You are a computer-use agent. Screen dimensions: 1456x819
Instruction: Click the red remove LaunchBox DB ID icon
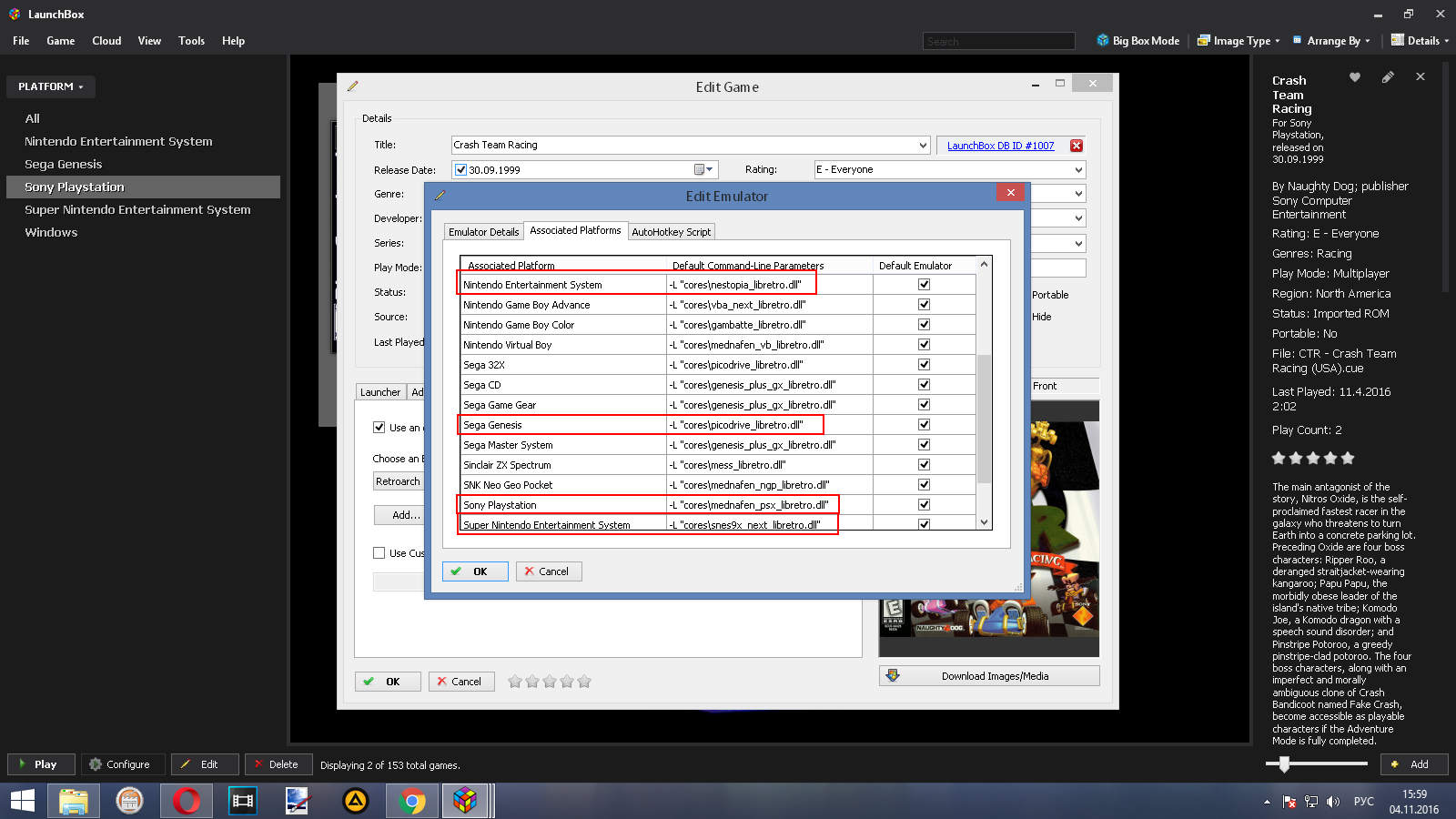(1077, 146)
